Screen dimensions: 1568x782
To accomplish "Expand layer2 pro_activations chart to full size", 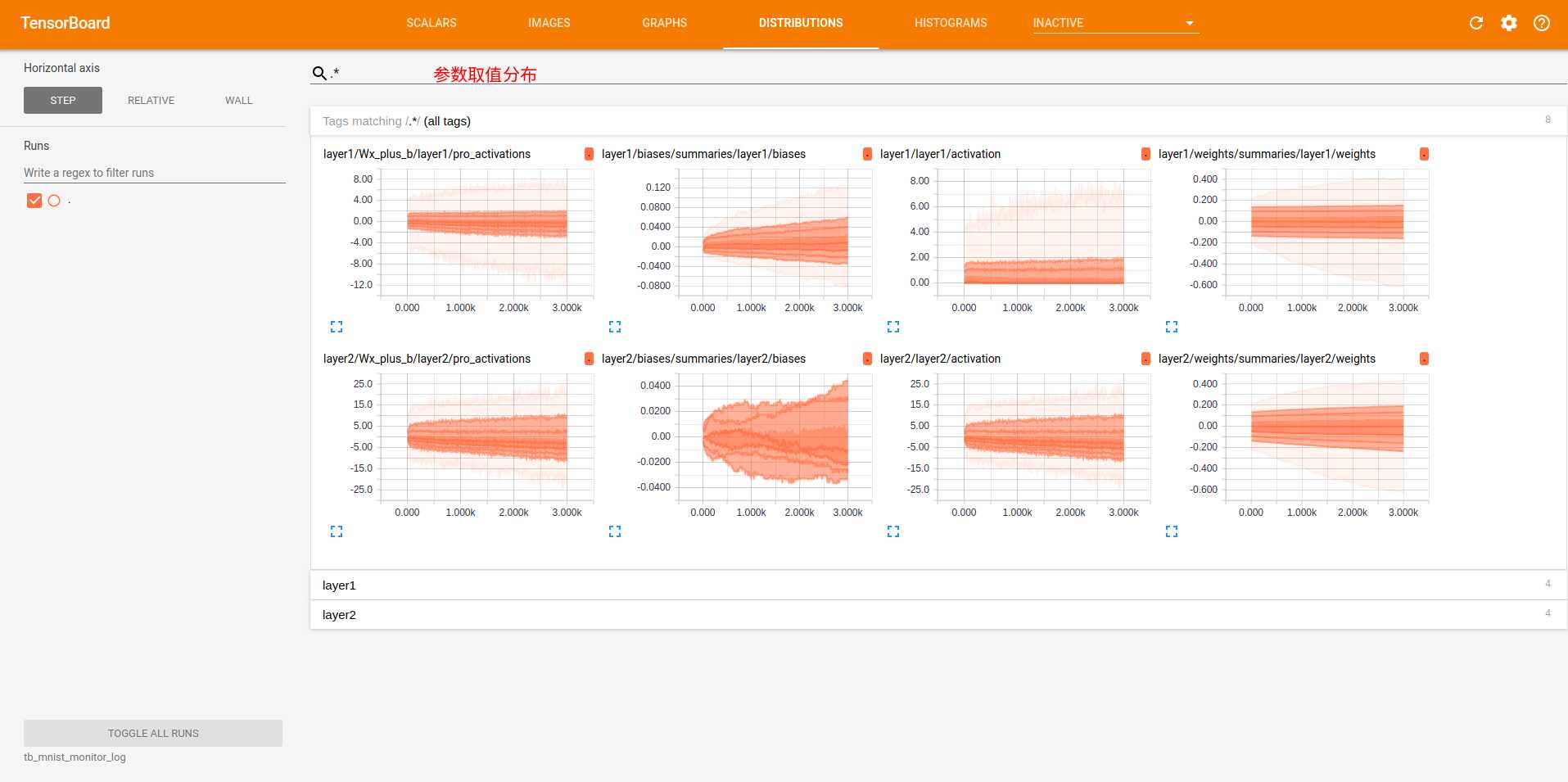I will (337, 531).
